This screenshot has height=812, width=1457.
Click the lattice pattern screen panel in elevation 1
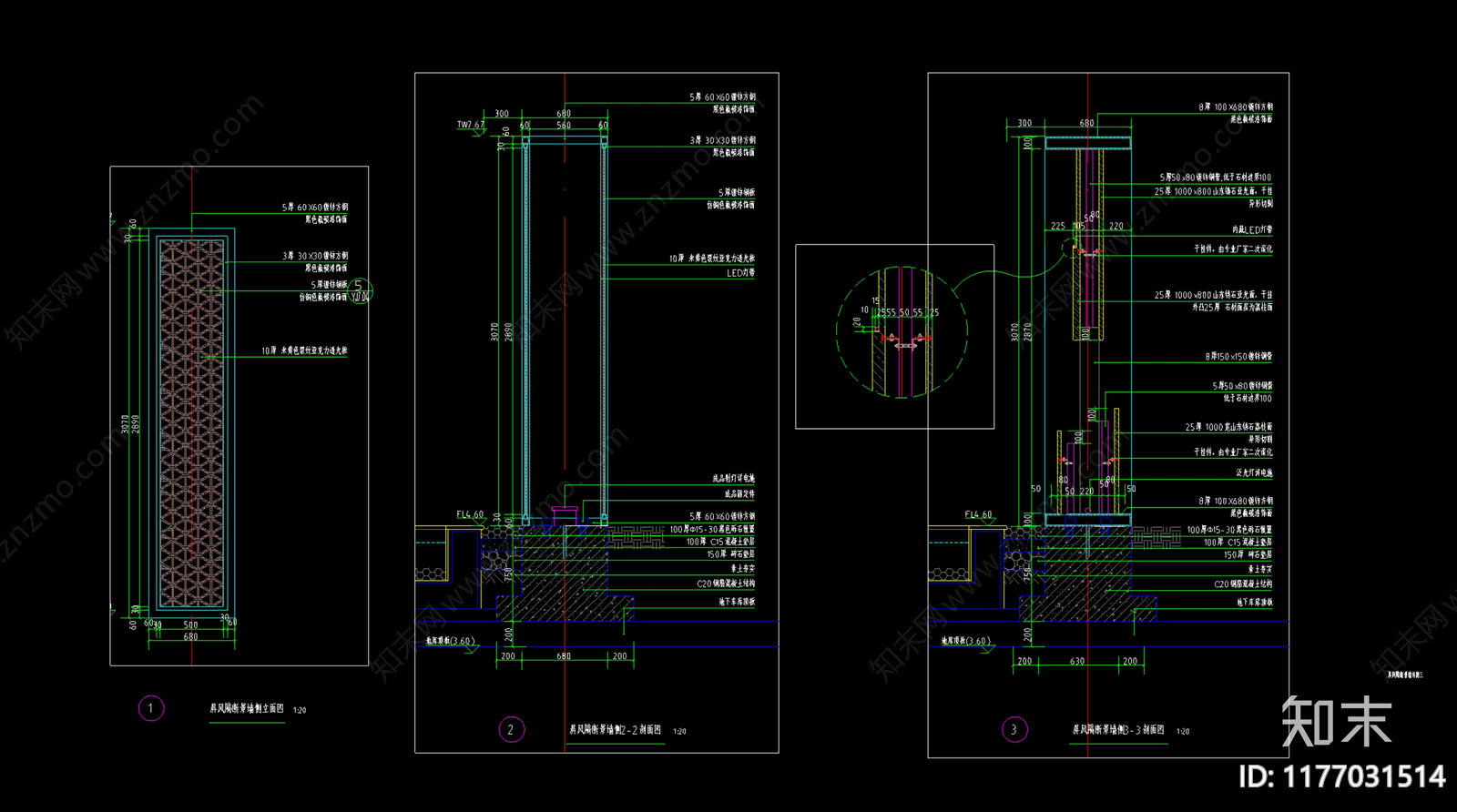point(192,423)
